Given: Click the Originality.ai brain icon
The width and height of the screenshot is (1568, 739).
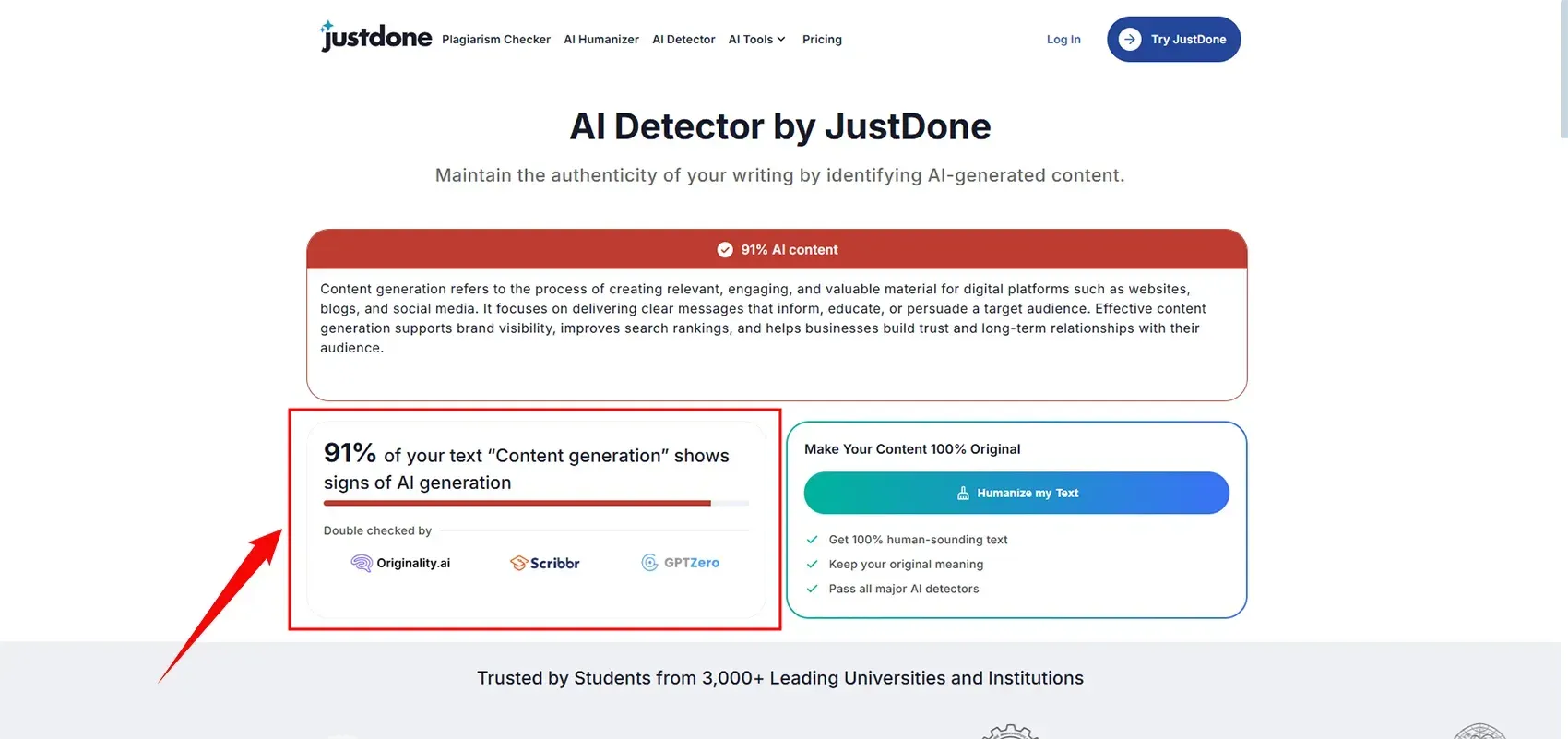Looking at the screenshot, I should (x=362, y=563).
